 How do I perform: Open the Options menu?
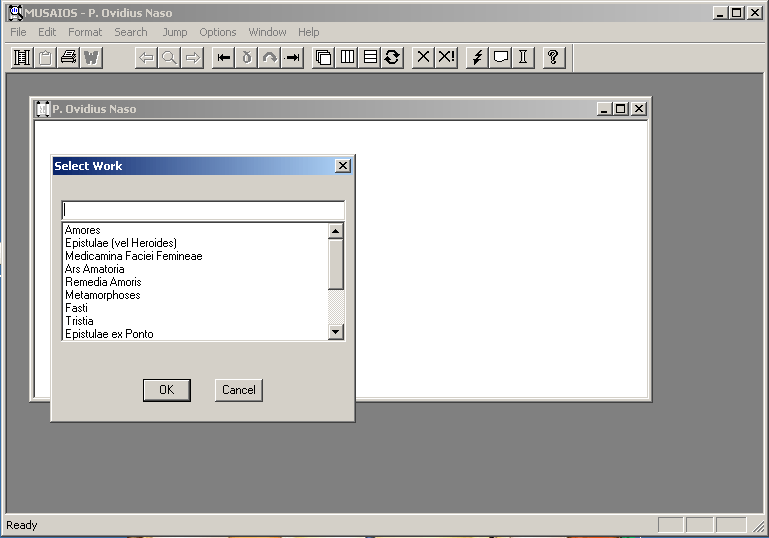tap(218, 32)
